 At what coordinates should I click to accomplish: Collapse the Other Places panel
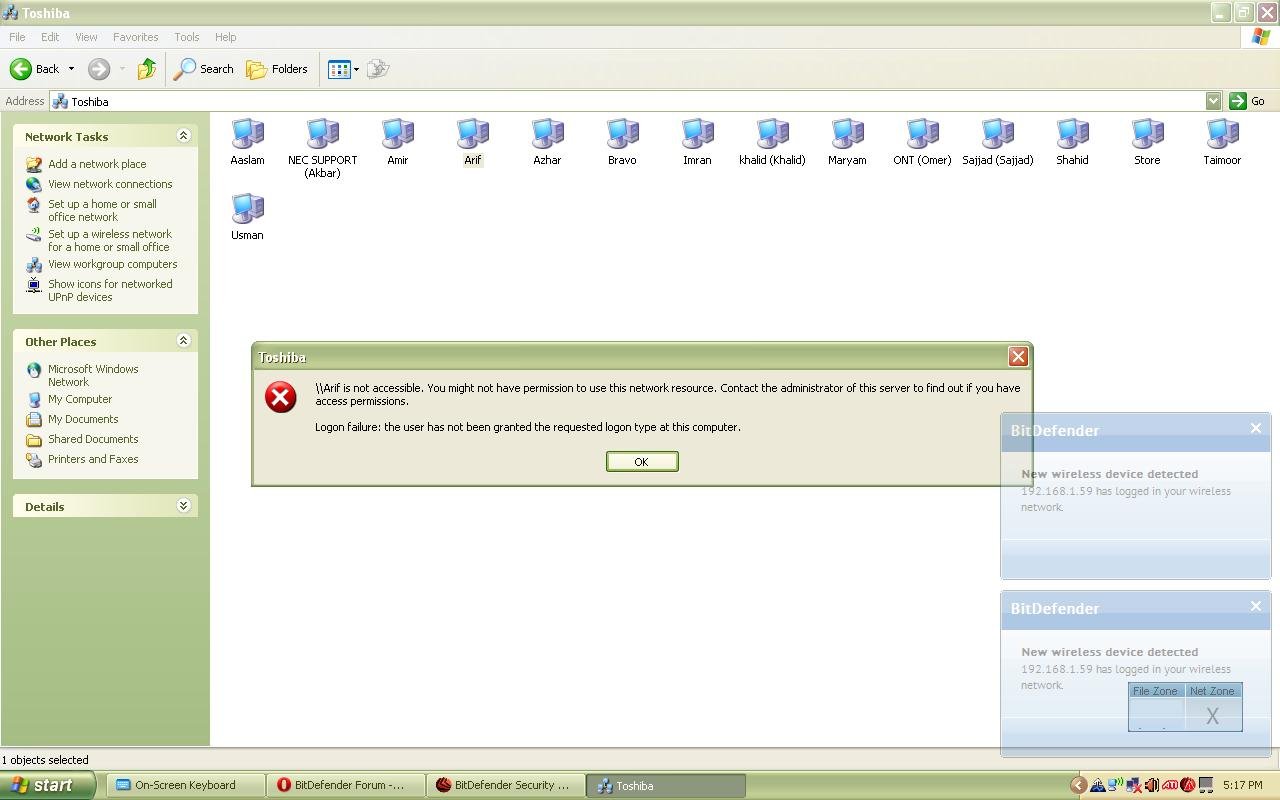183,341
